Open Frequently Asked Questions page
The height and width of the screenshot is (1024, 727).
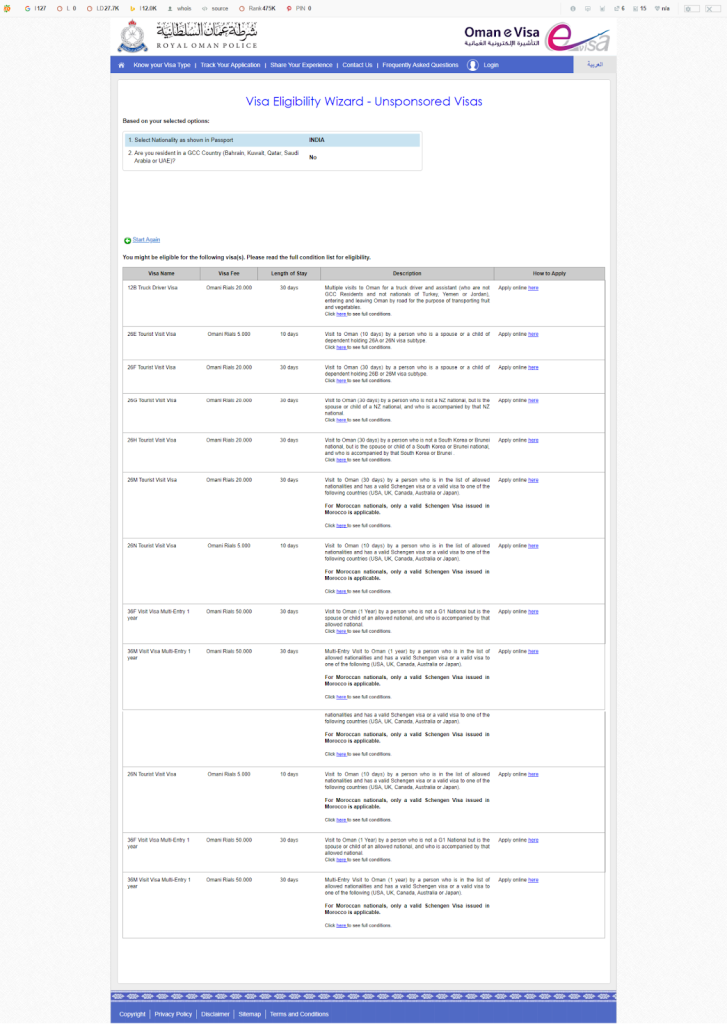420,65
